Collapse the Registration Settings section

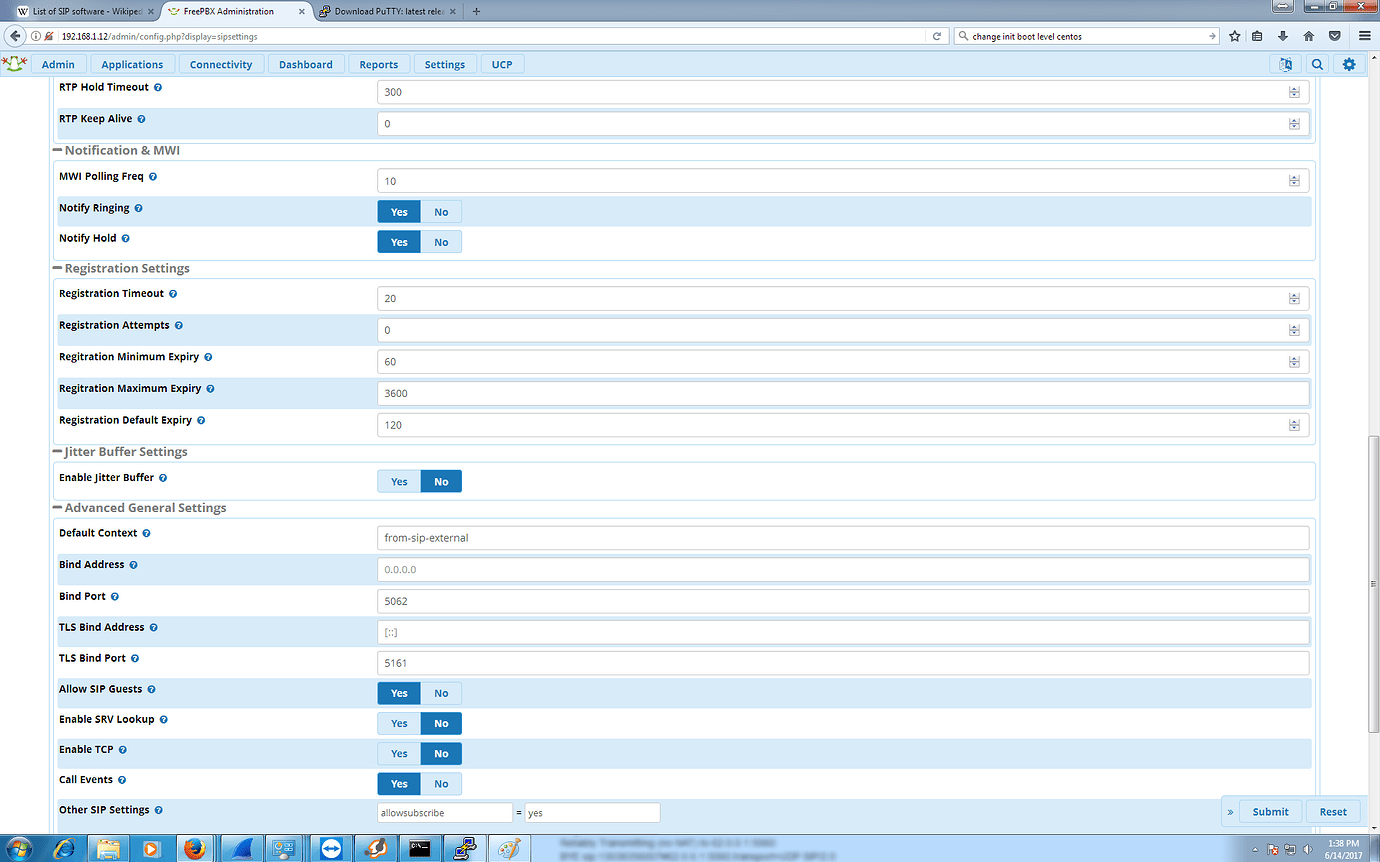(x=57, y=269)
